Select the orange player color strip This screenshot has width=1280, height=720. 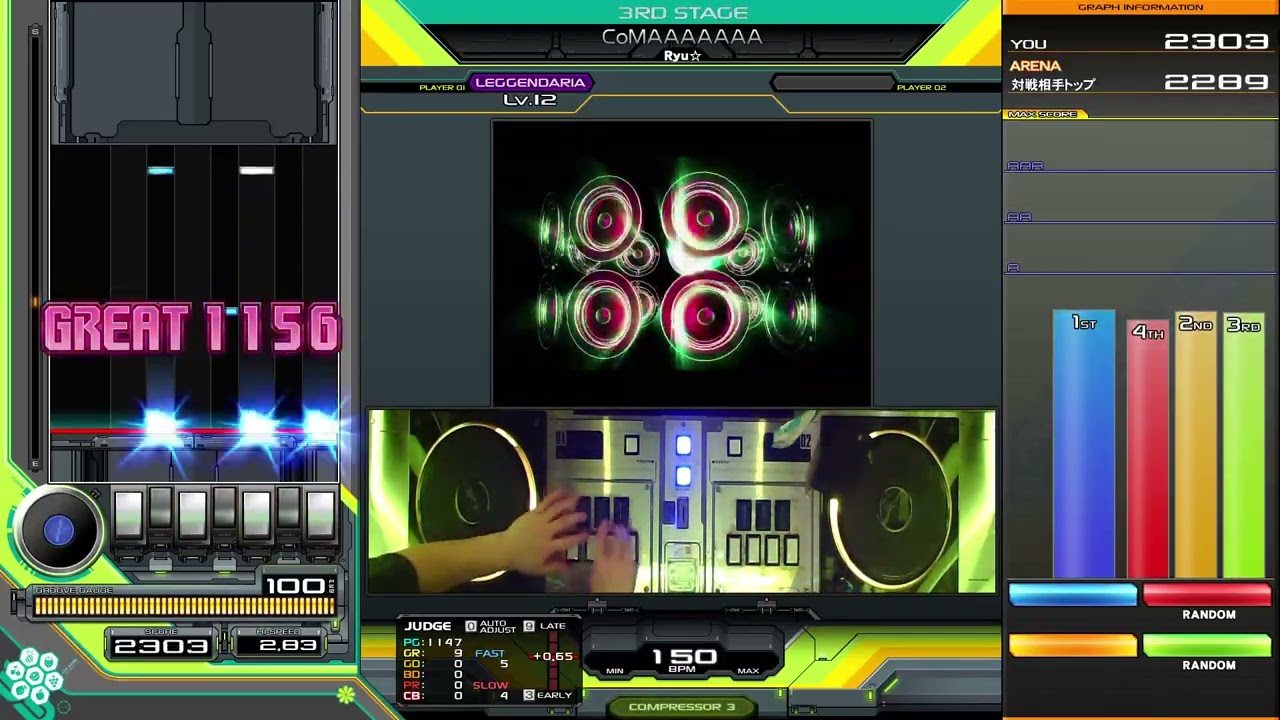[1073, 646]
